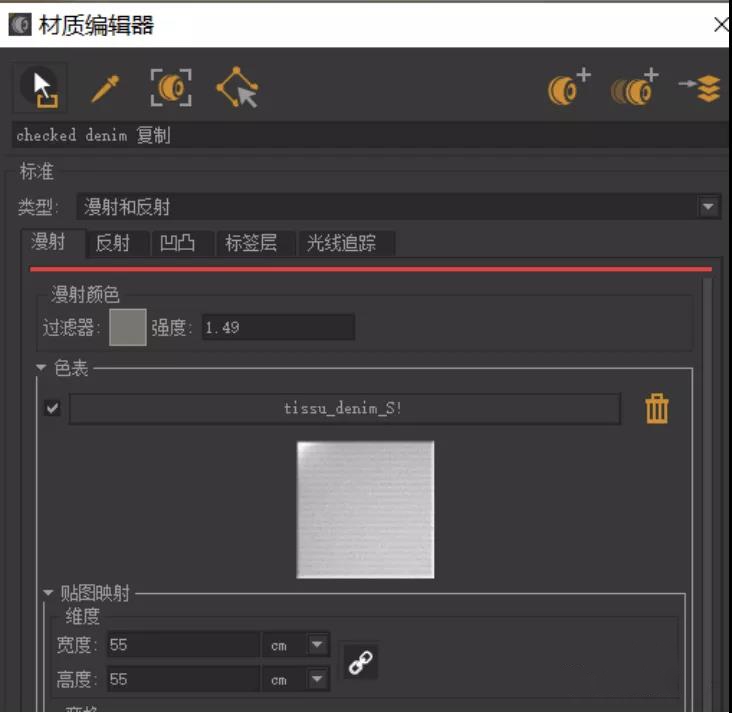732x713 pixels.
Task: Click the 高度 input field showing 55
Action: tap(183, 679)
